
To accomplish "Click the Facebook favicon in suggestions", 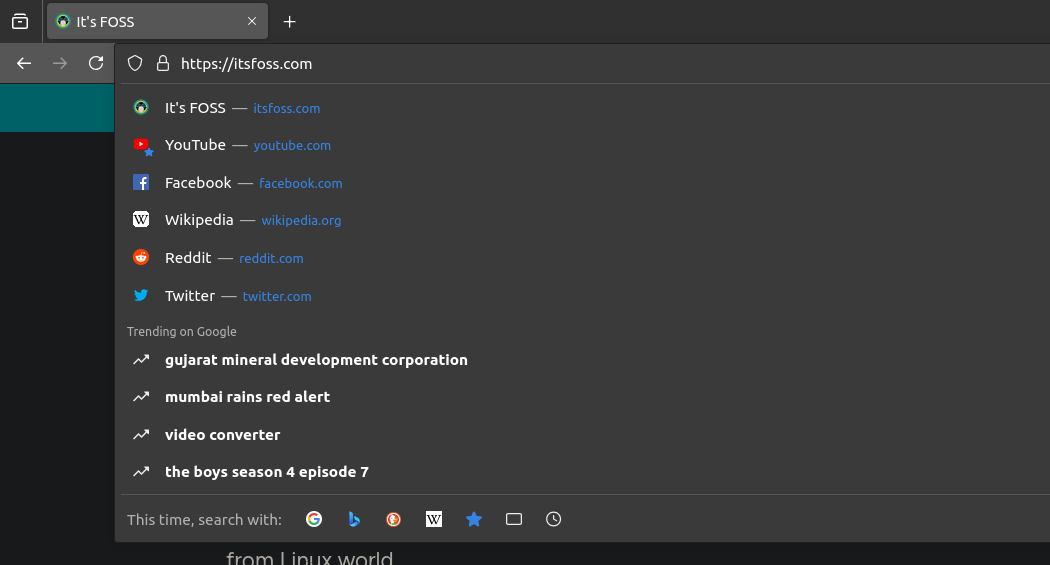I will pos(141,182).
